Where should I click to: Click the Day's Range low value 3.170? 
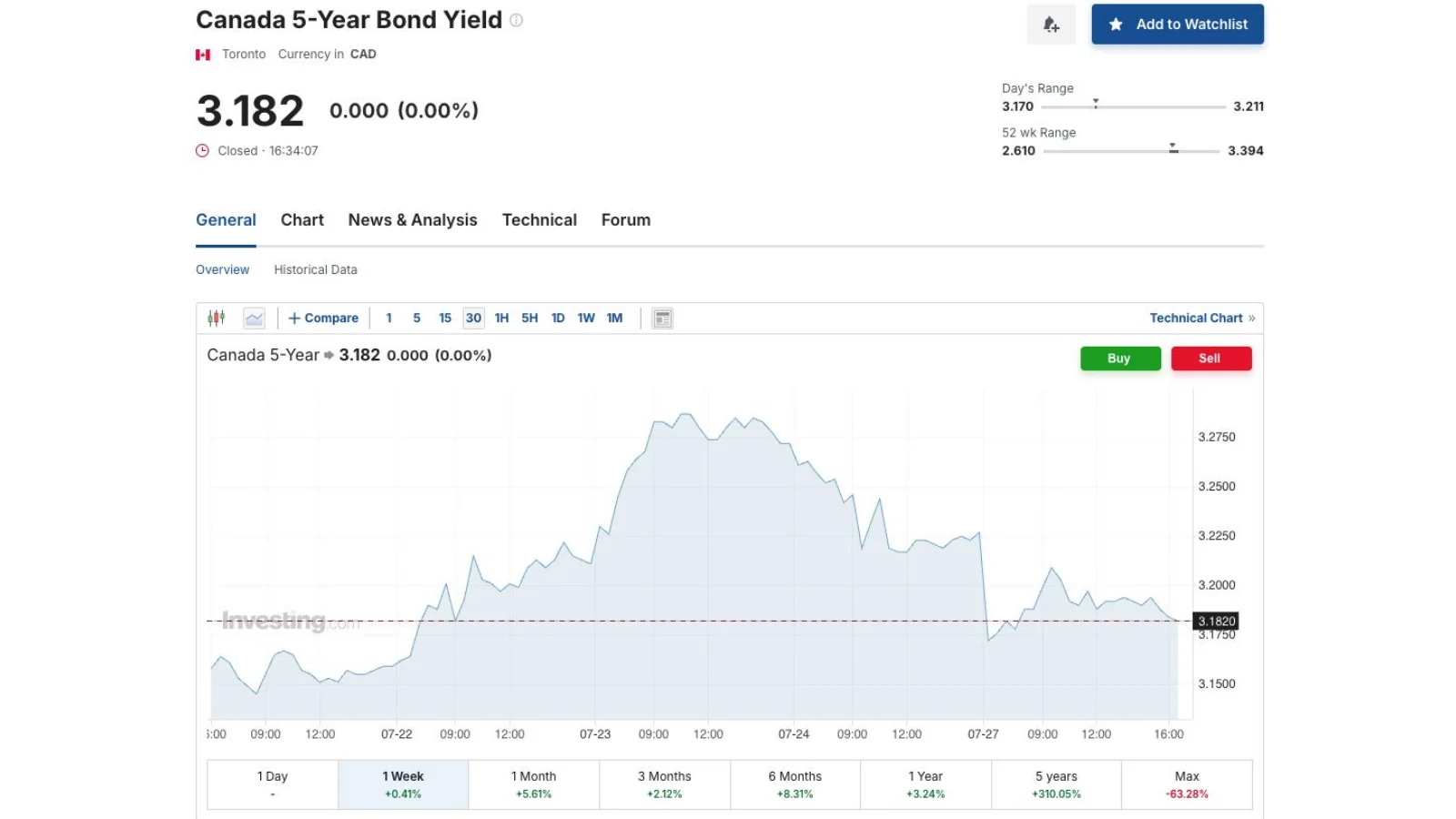1017,106
